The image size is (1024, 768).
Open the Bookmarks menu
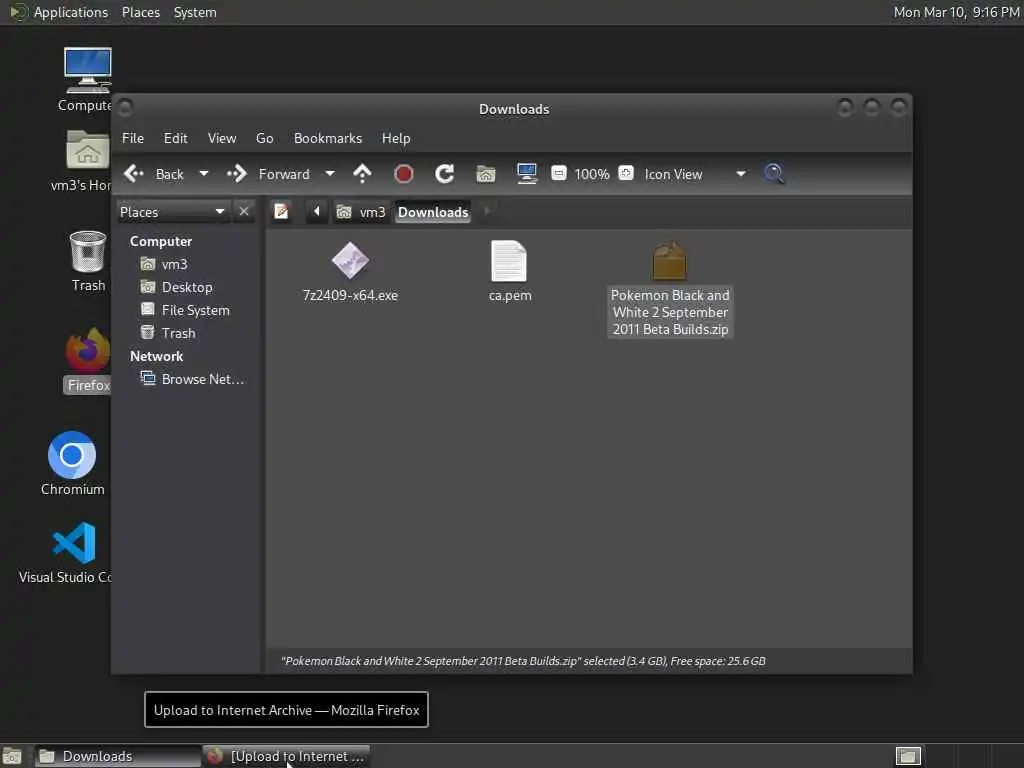point(328,138)
